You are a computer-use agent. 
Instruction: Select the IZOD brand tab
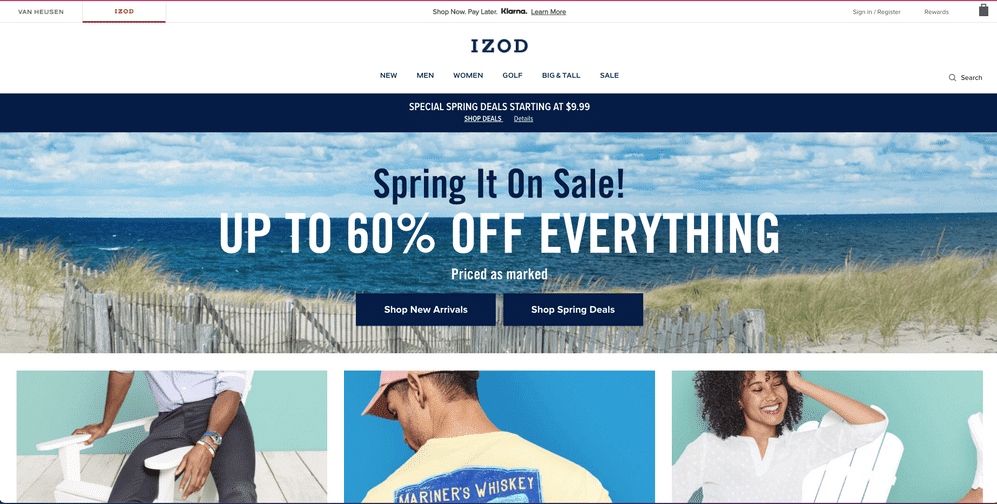coord(124,11)
